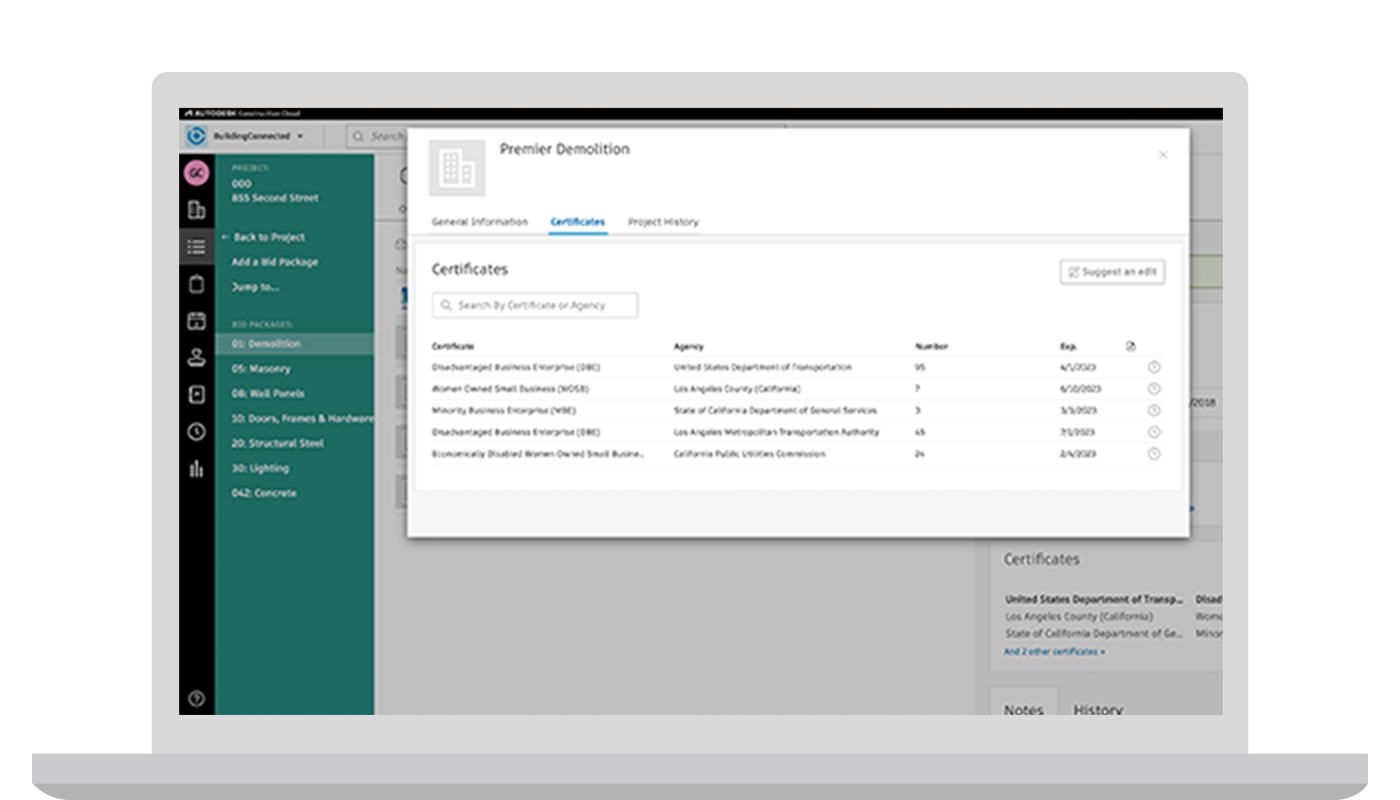This screenshot has height=800, width=1400.
Task: Click Los Angeles County (California) in the dialog table
Action: click(x=737, y=389)
